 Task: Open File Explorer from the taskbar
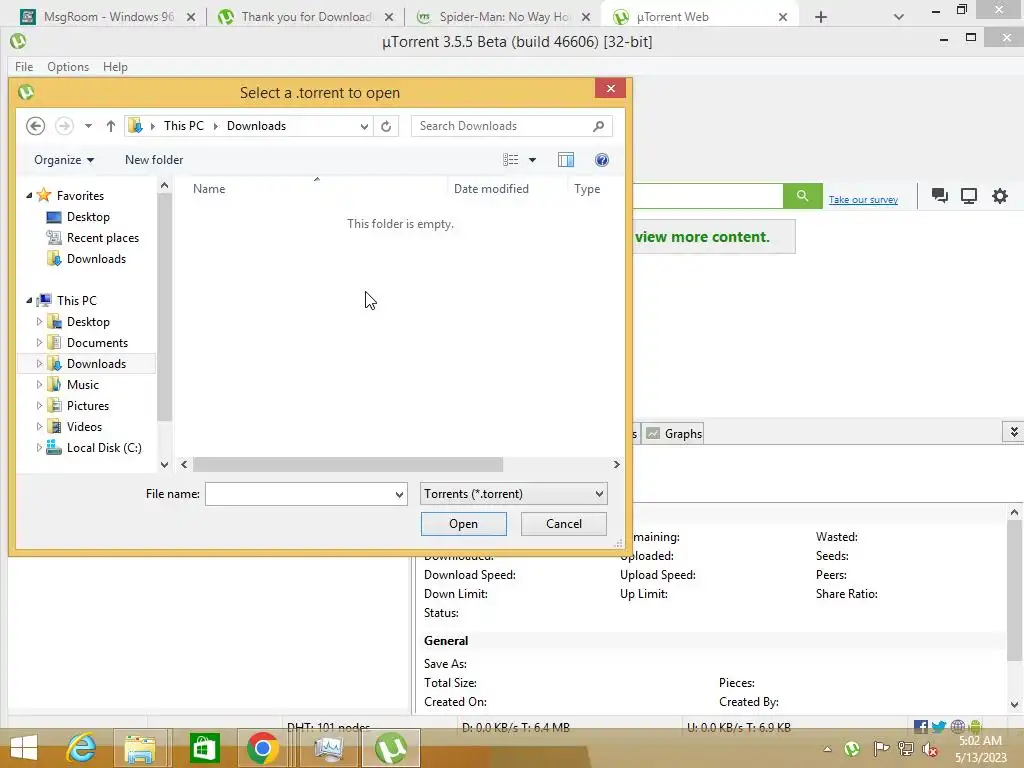tap(140, 748)
